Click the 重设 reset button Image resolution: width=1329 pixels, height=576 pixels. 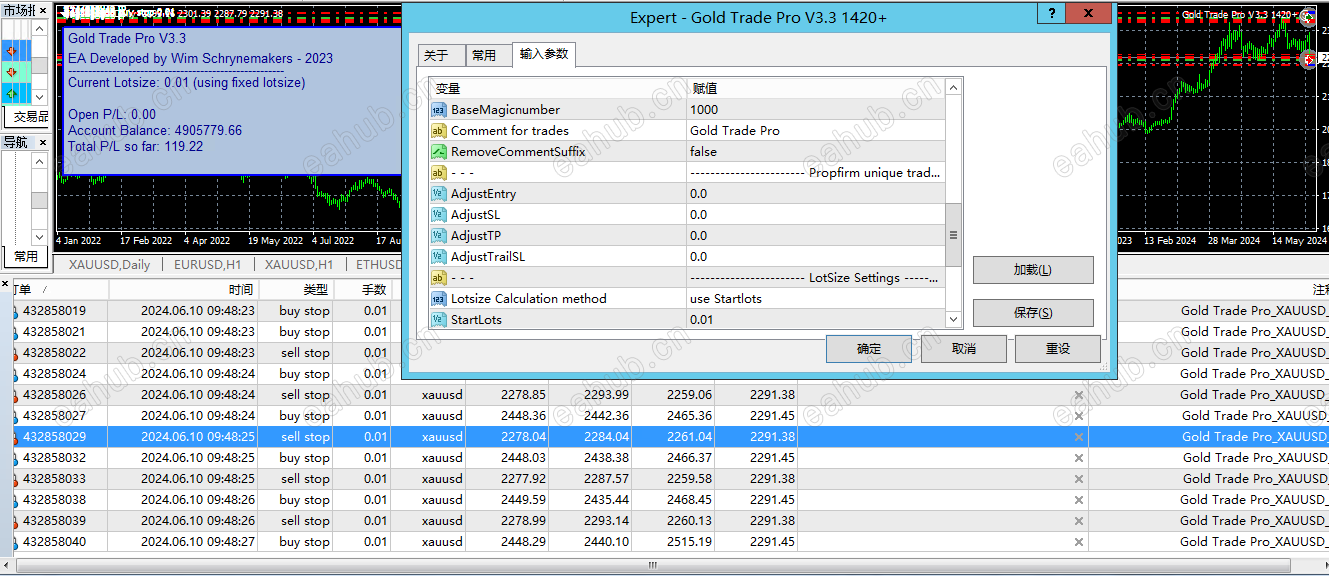(x=1058, y=349)
